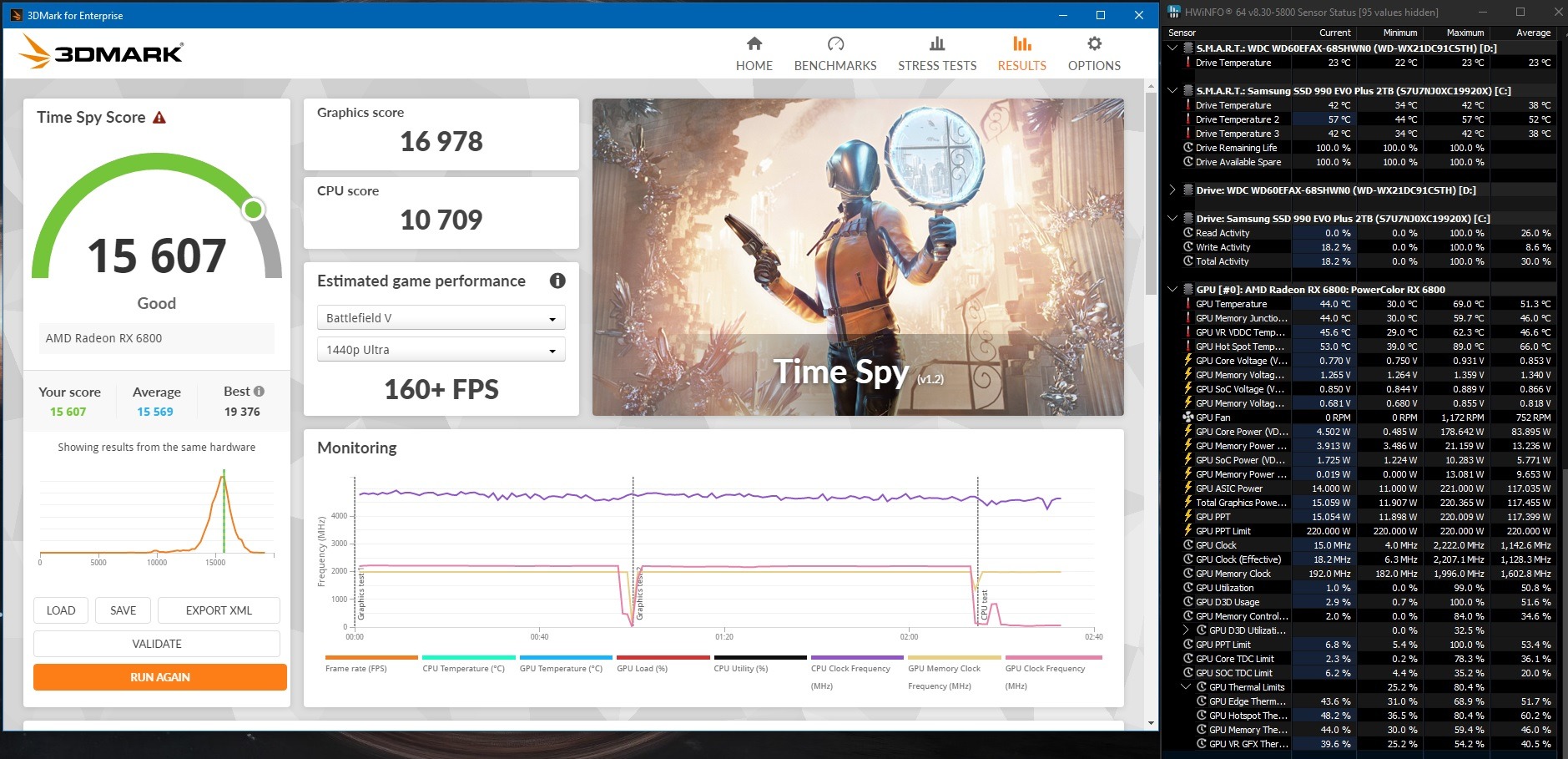
Task: Click the clock icon for the GPU Clock sensor
Action: (1188, 545)
